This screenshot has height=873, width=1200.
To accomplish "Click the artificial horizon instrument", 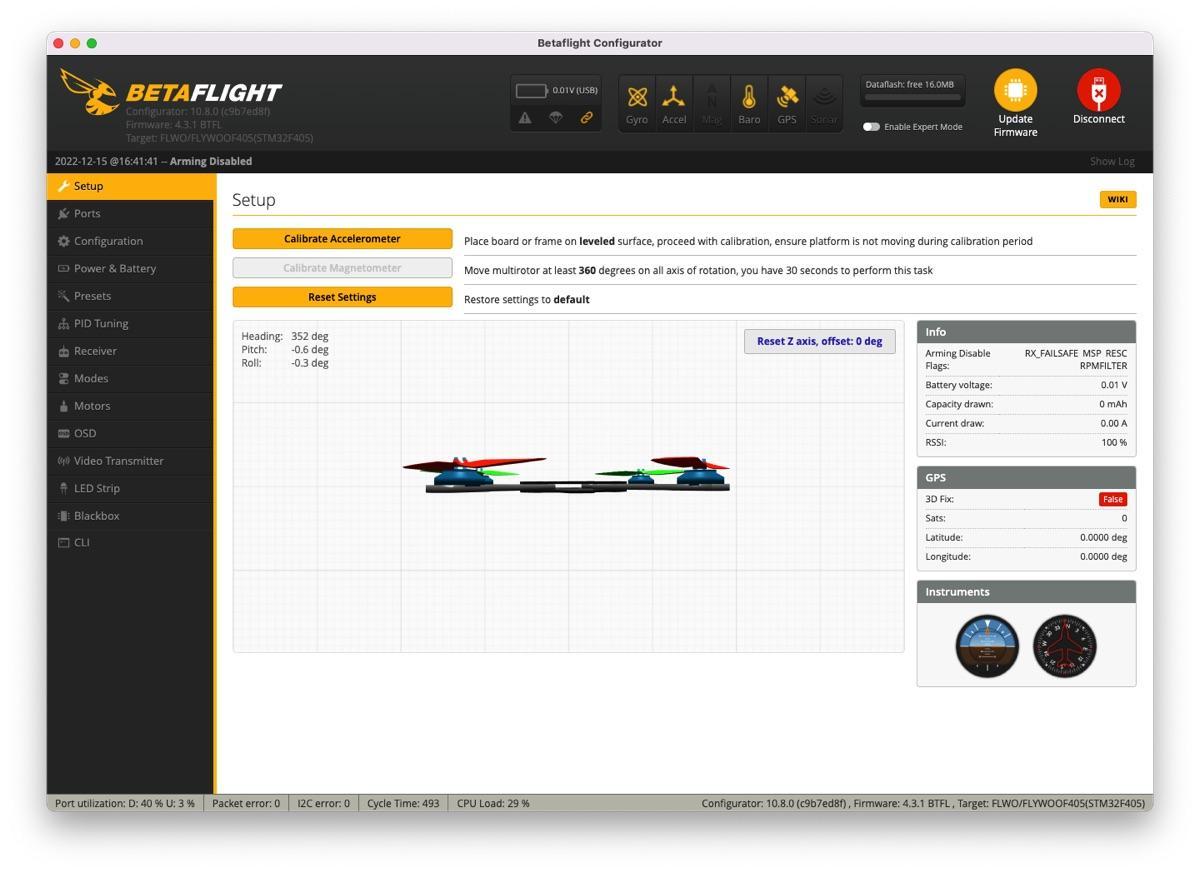I will (x=987, y=646).
